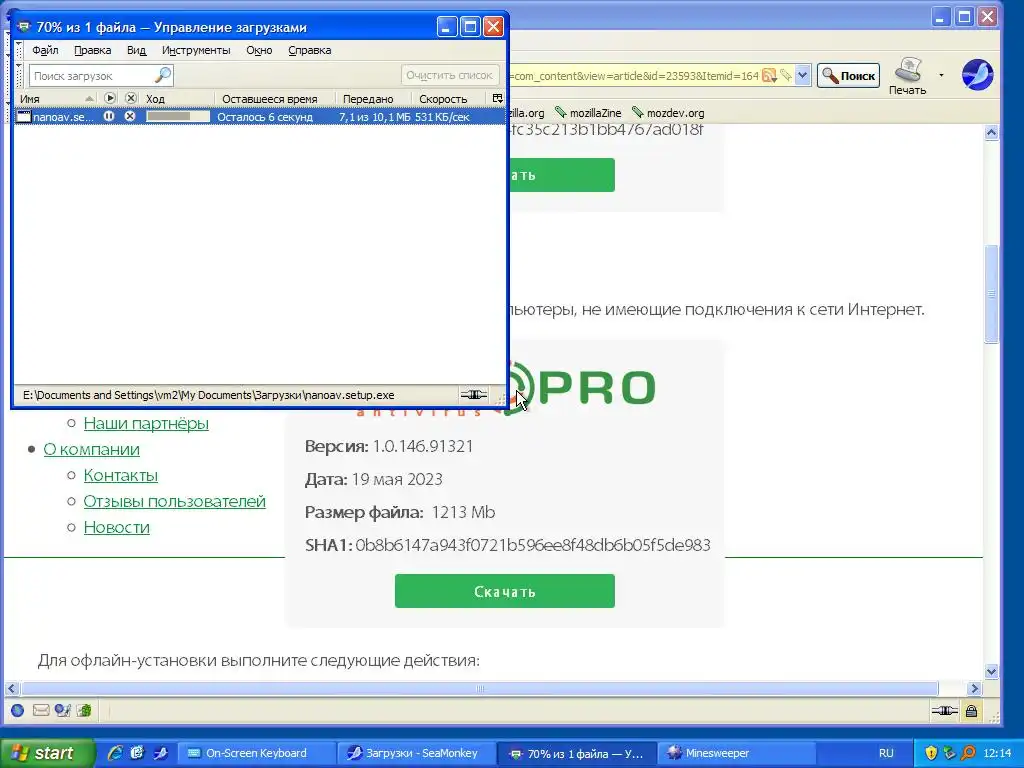
Task: Open the Отзывы пользователей link
Action: [174, 502]
